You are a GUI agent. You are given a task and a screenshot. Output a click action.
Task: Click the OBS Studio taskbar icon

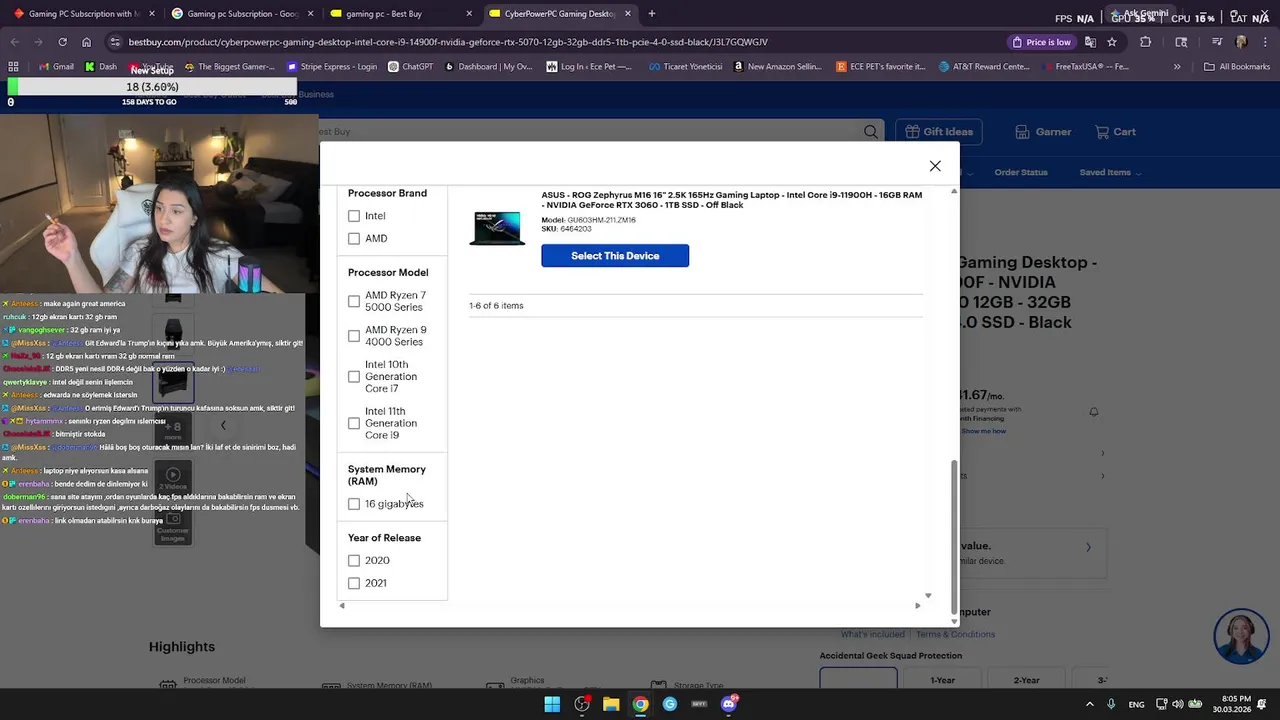(581, 704)
